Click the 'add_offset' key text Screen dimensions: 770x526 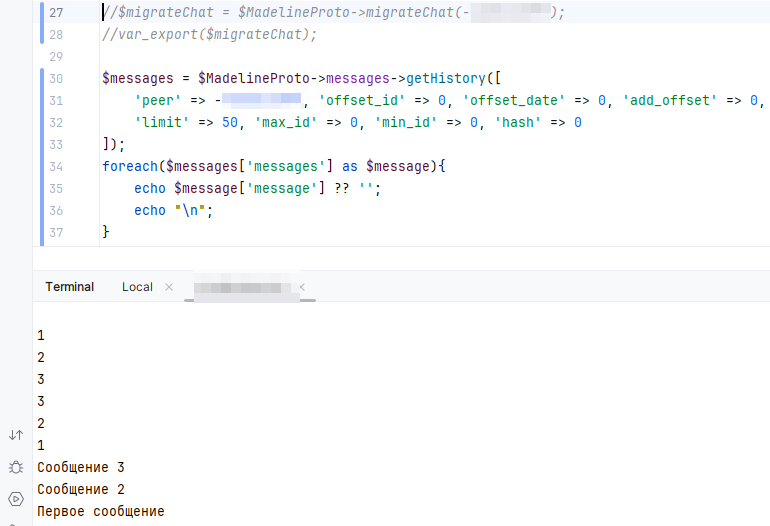(x=670, y=101)
